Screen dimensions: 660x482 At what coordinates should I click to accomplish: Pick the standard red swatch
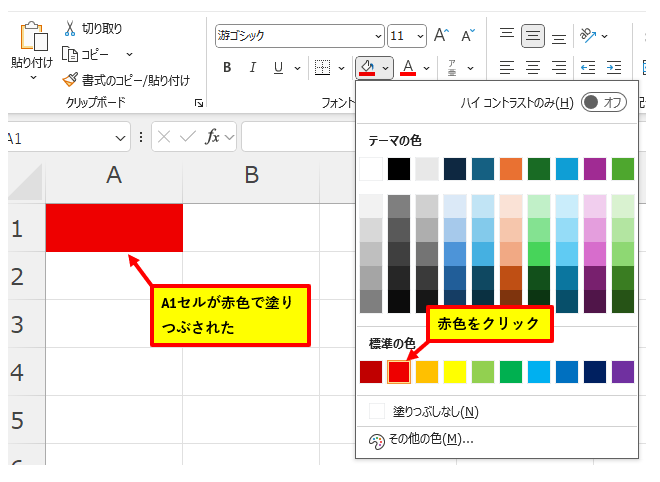(x=399, y=372)
